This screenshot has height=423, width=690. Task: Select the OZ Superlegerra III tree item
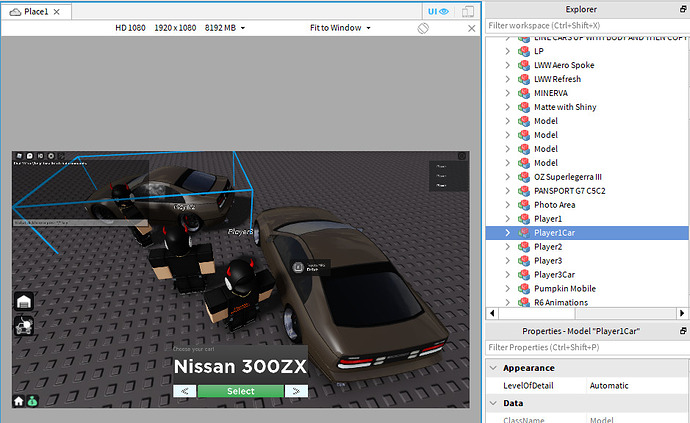click(568, 177)
